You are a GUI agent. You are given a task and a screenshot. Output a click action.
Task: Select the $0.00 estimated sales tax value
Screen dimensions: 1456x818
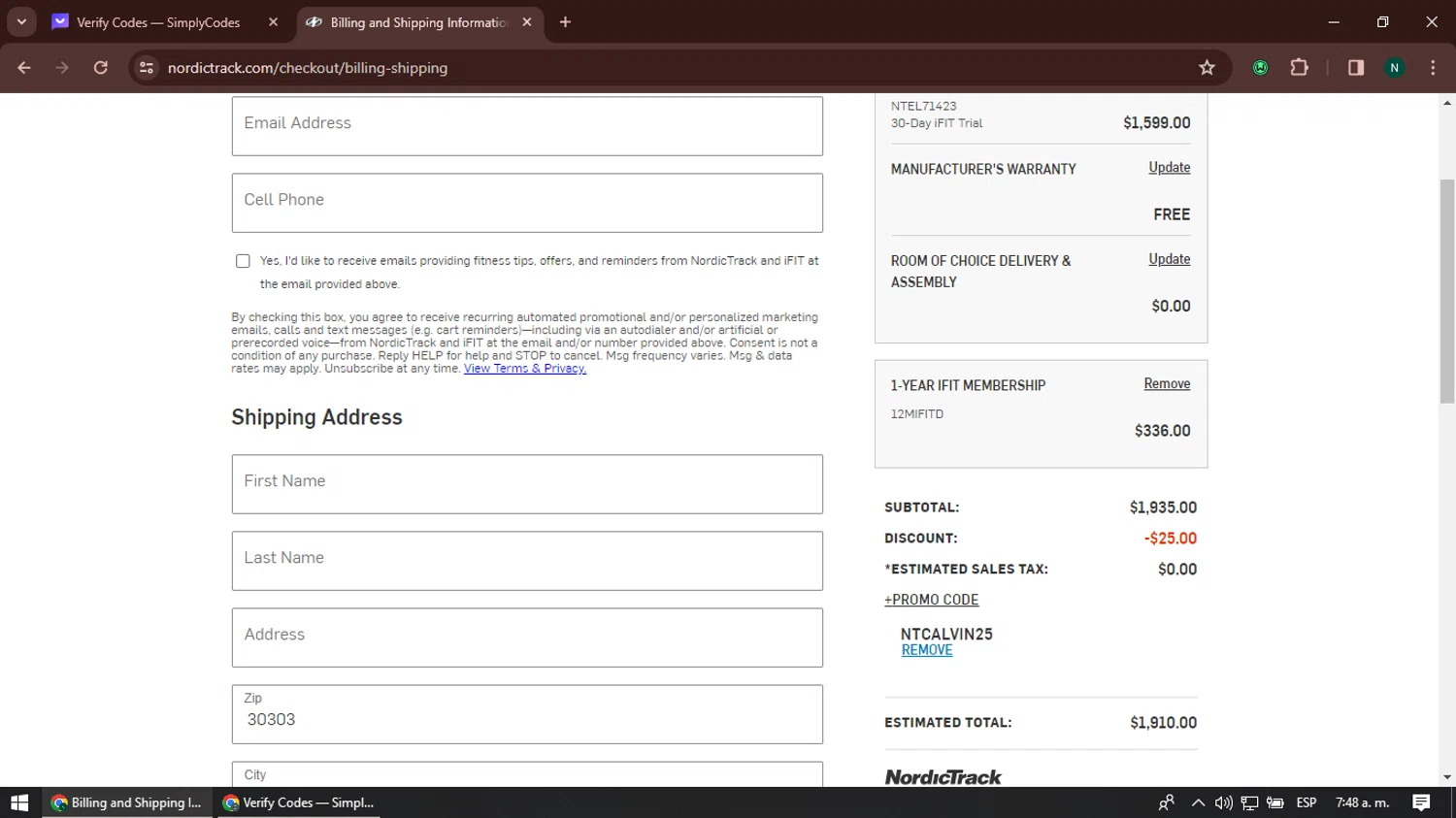pos(1177,570)
